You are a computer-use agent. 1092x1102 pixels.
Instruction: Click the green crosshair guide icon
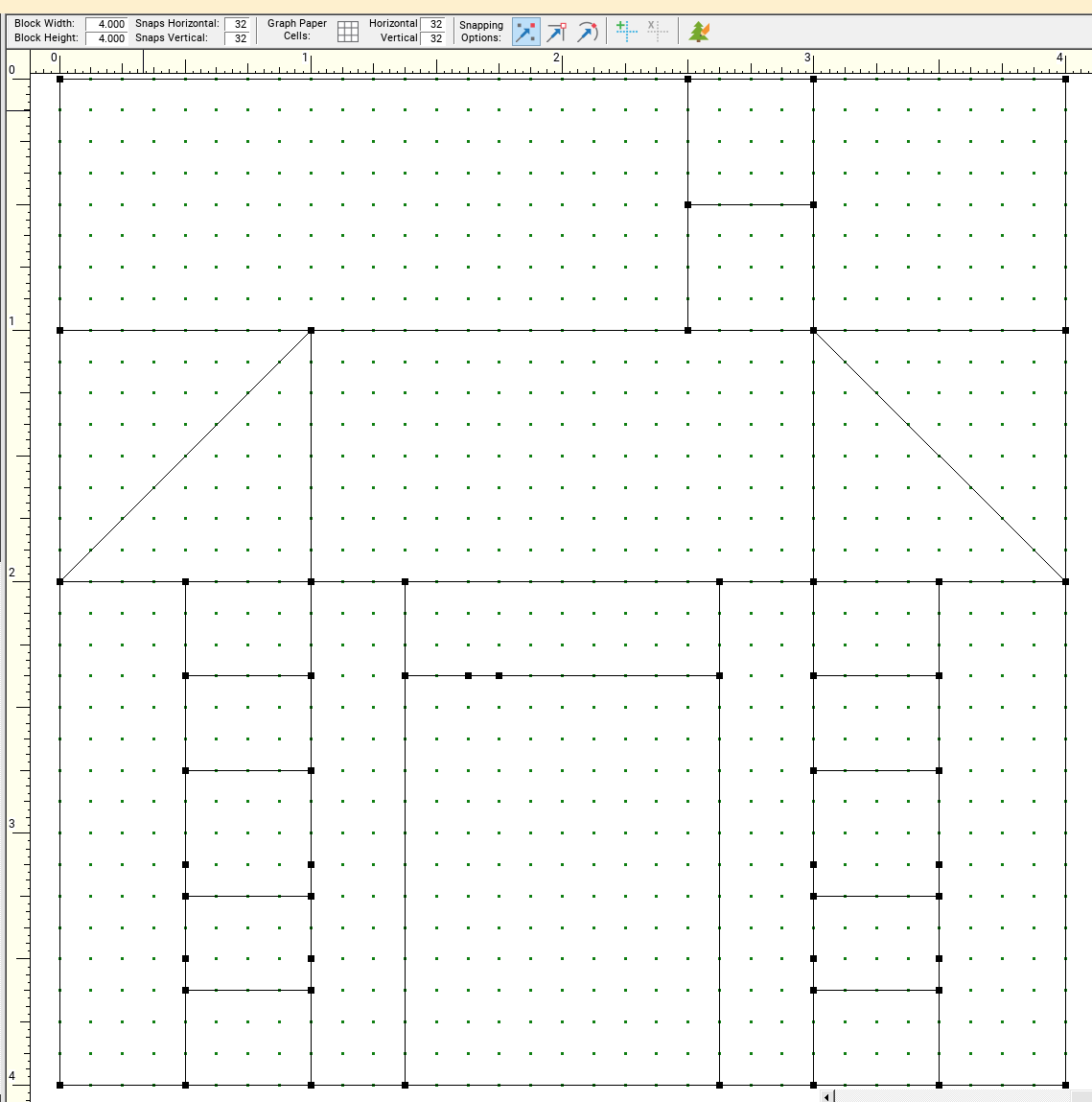click(x=626, y=32)
